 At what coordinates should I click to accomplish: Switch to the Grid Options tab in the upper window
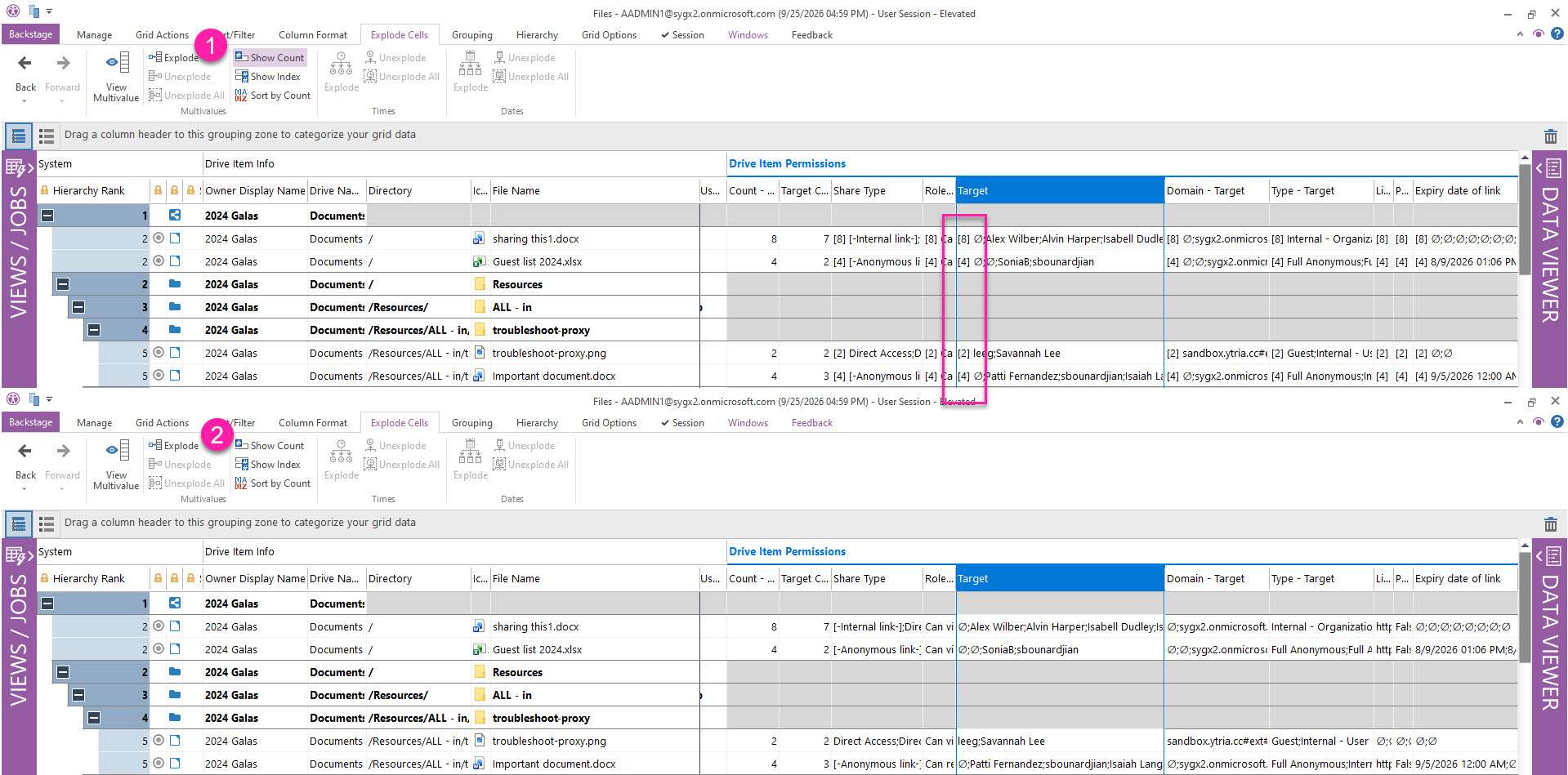tap(609, 35)
